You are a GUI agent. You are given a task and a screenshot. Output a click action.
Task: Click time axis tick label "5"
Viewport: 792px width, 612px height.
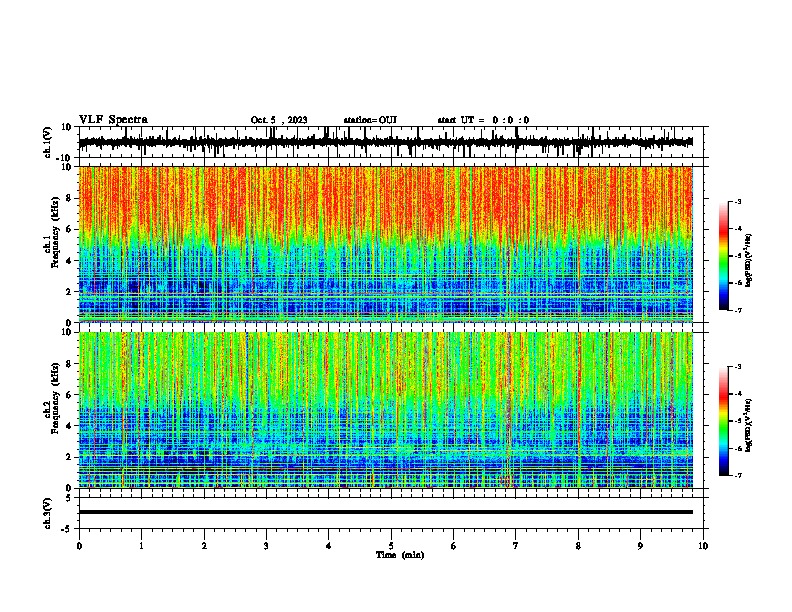click(391, 546)
